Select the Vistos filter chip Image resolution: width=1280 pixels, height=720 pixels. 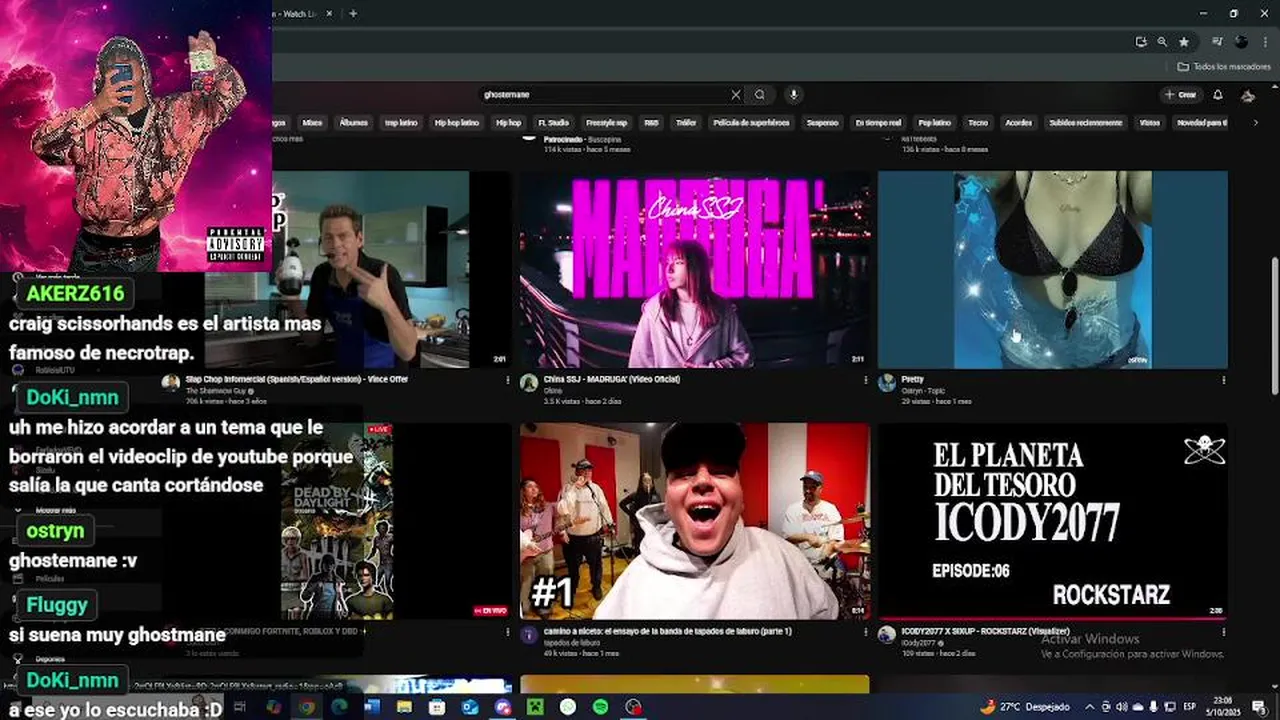tap(1150, 123)
